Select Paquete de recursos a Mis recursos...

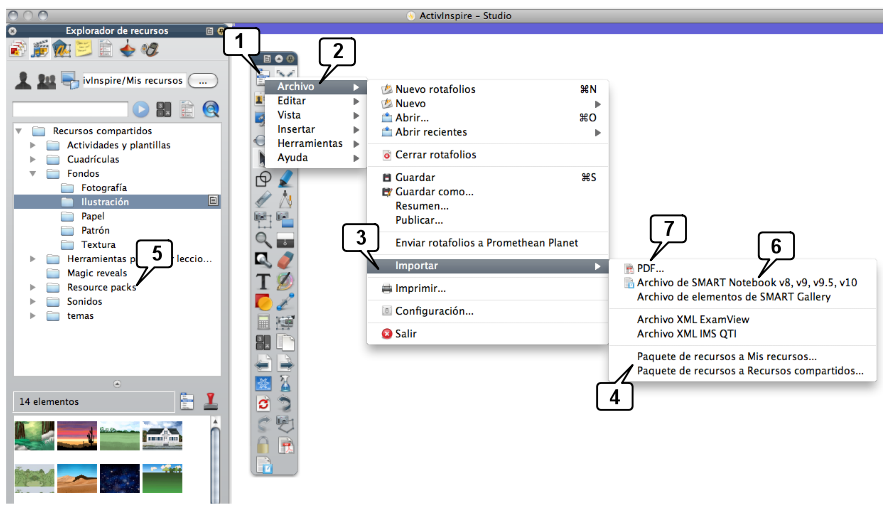726,356
